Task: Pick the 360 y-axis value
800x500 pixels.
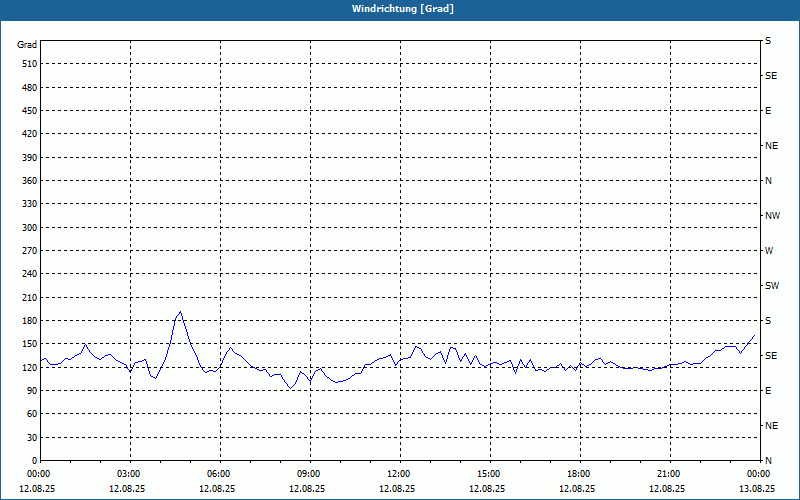Action: pyautogui.click(x=30, y=181)
